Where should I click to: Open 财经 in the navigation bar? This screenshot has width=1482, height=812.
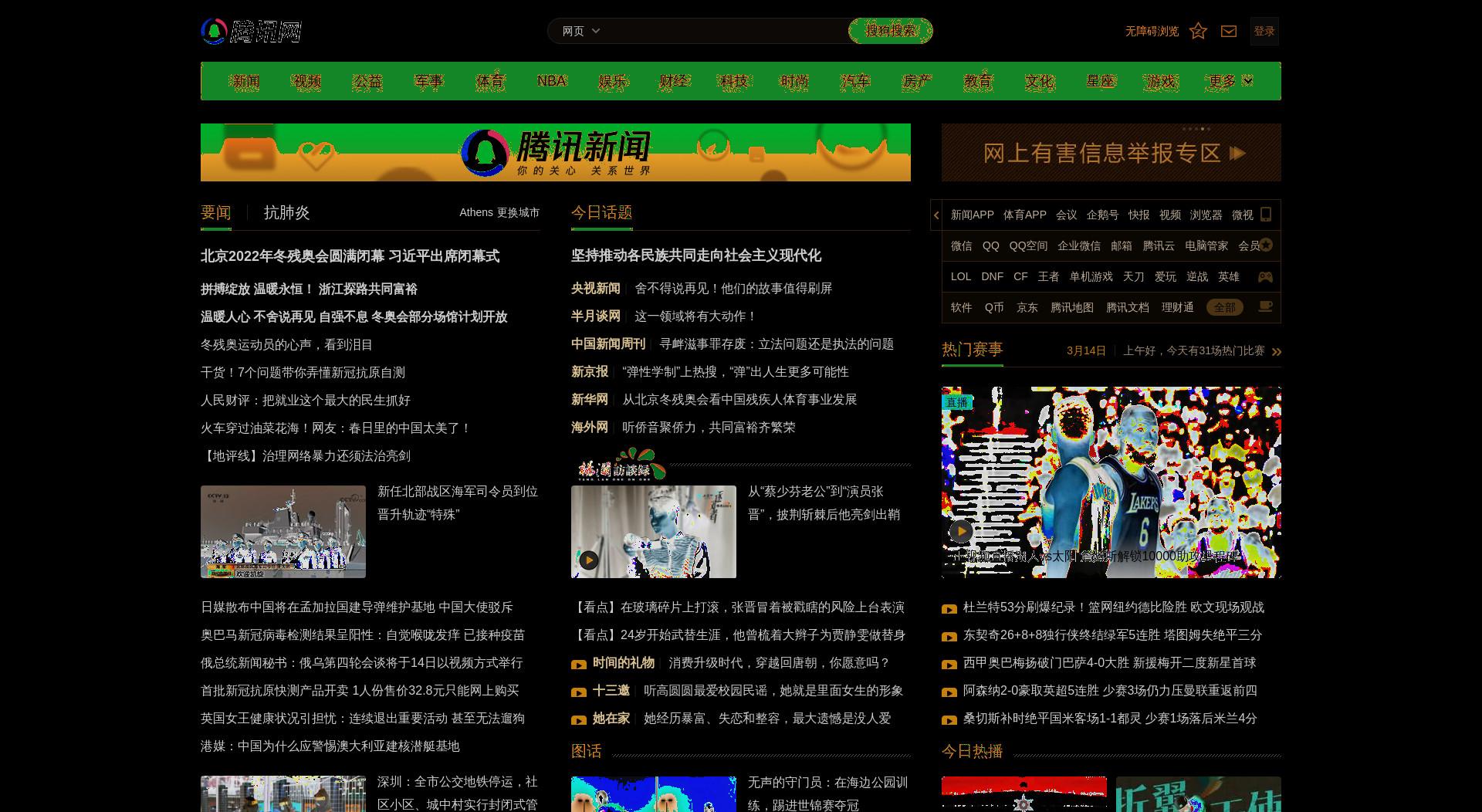[673, 81]
